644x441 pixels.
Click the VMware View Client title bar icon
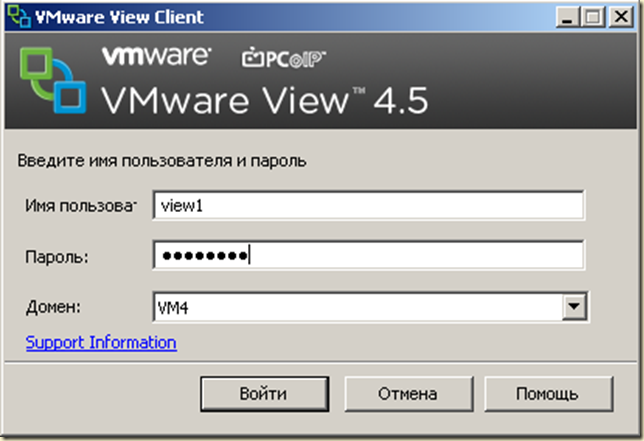click(x=19, y=17)
